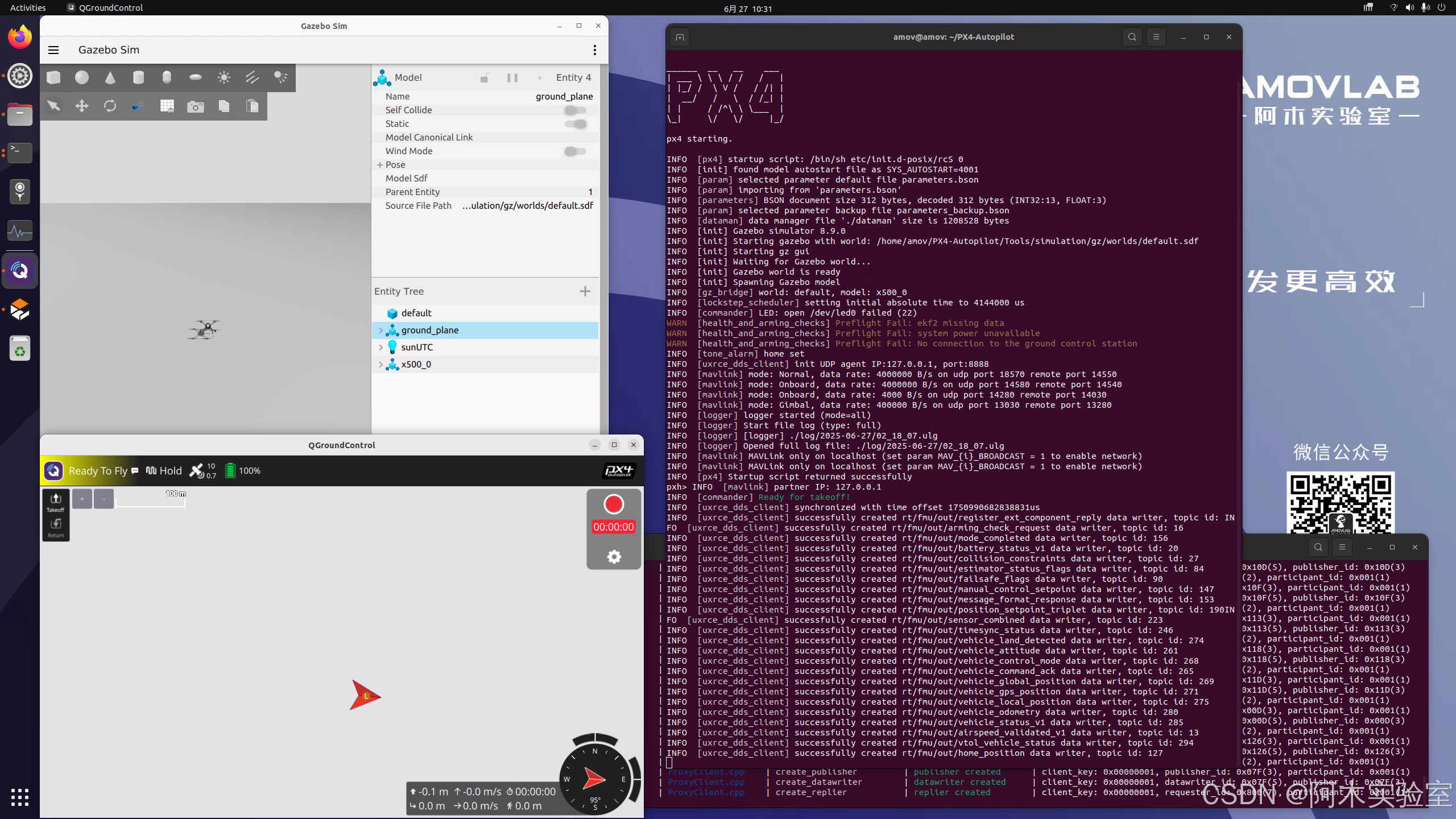The width and height of the screenshot is (1456, 819).
Task: Click the Entity Tree plus button
Action: [x=585, y=291]
